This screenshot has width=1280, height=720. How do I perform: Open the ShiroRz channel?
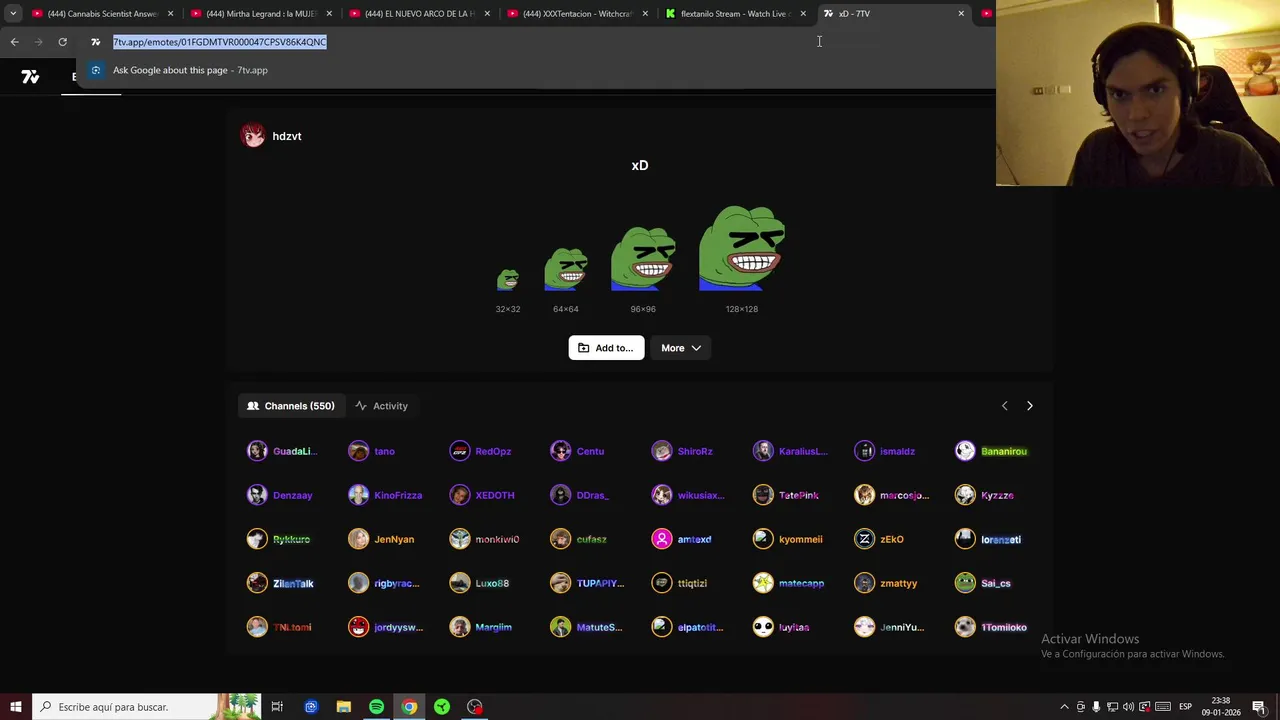(x=682, y=451)
